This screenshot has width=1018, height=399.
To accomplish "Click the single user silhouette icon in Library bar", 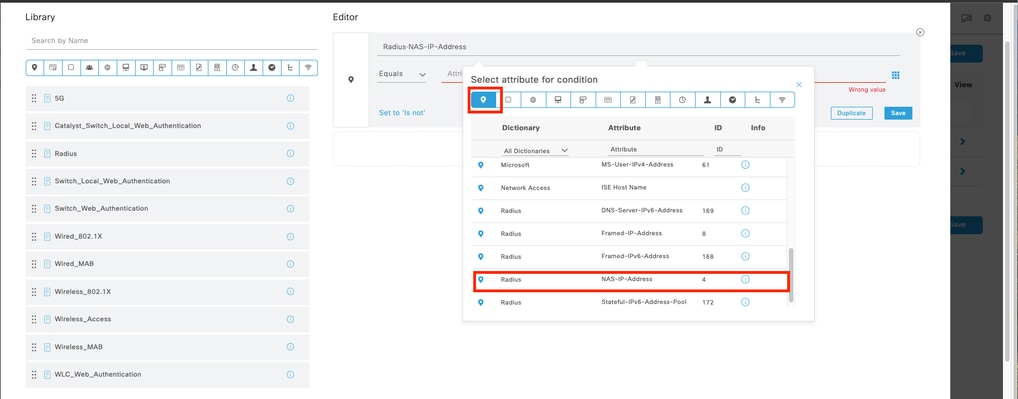I will [254, 67].
